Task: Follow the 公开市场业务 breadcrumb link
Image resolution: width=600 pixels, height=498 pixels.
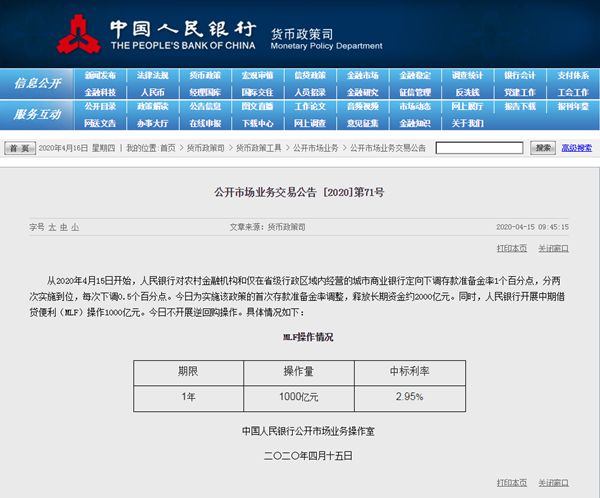Action: pyautogui.click(x=316, y=148)
